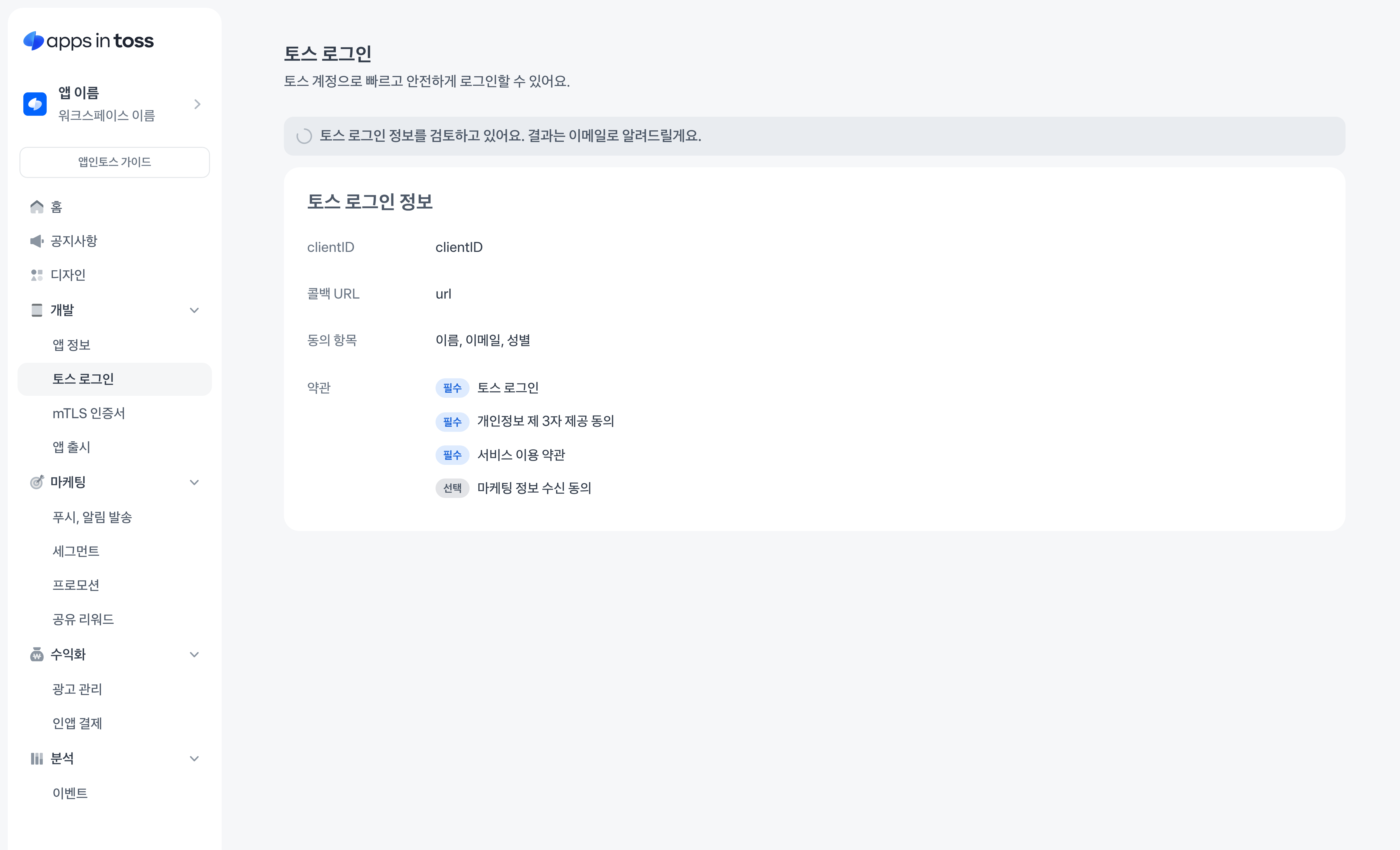1400x850 pixels.
Task: Open app switcher arrow beside 워크스페이스 이름
Action: tap(197, 104)
